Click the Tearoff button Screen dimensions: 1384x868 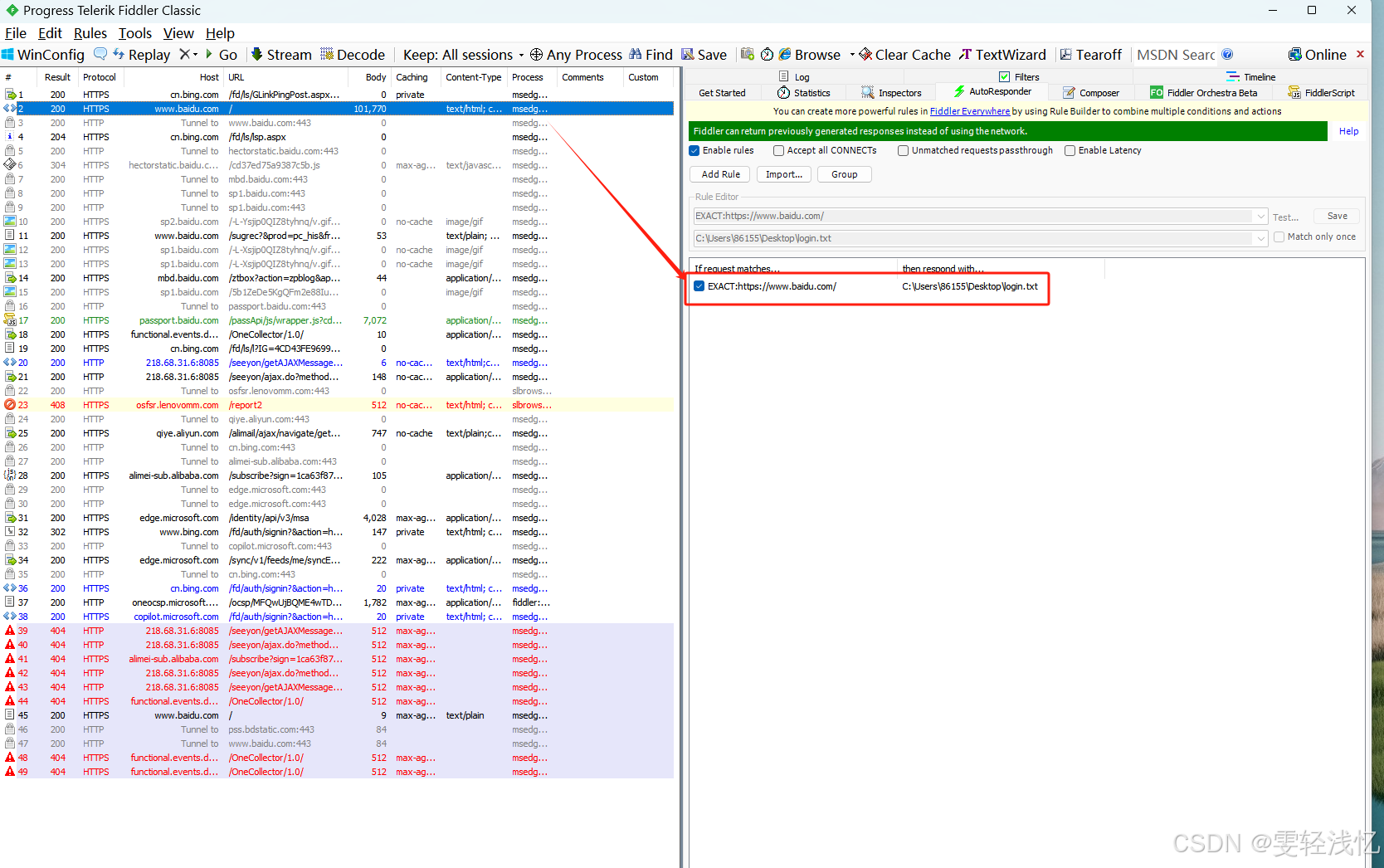(x=1090, y=55)
